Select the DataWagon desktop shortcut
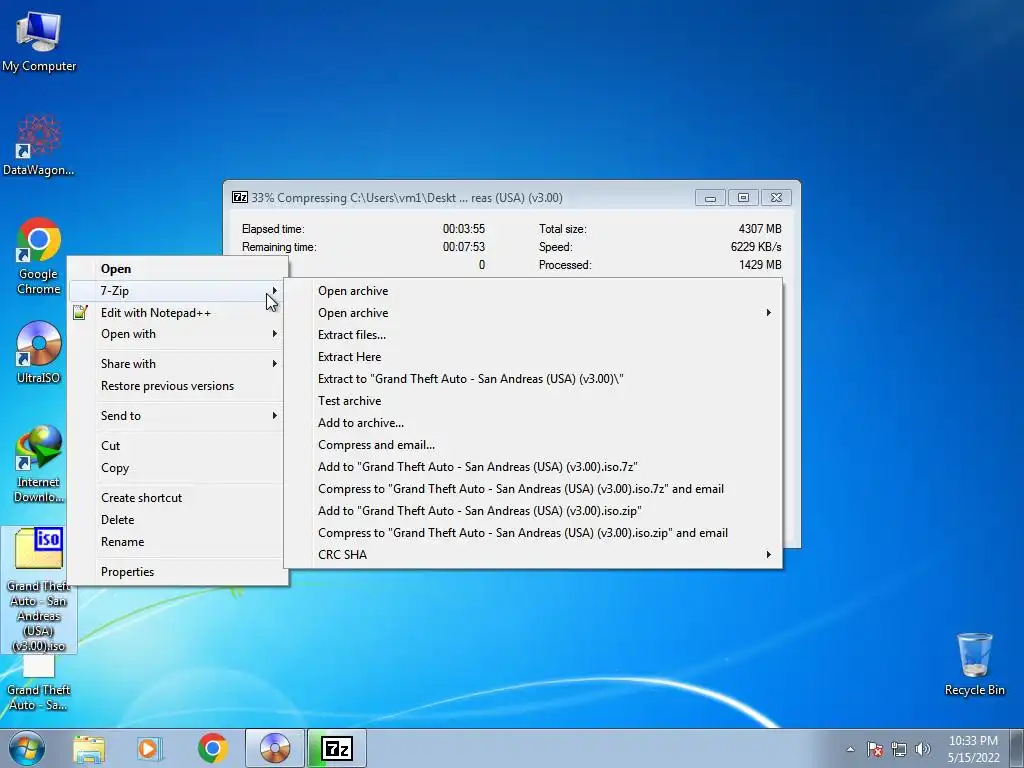Image resolution: width=1024 pixels, height=768 pixels. 39,145
